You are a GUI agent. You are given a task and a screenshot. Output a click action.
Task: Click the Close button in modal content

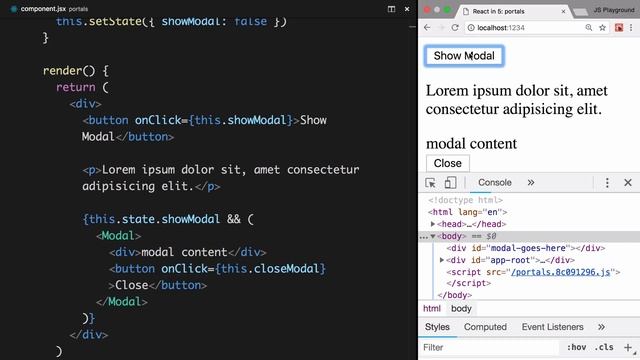(448, 163)
